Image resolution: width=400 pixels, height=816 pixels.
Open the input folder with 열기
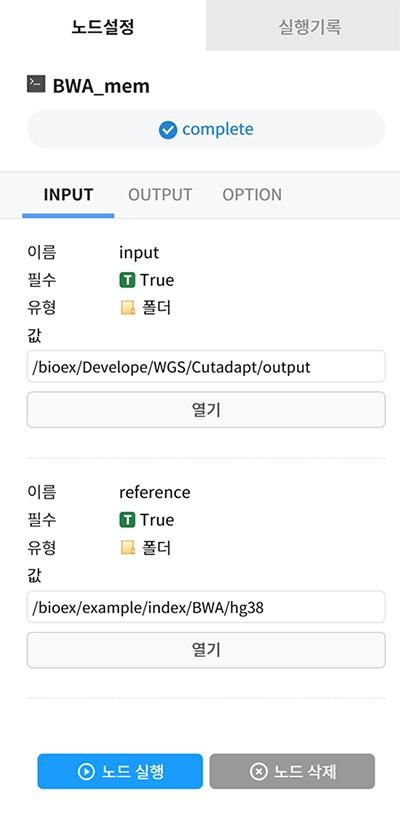coord(206,410)
